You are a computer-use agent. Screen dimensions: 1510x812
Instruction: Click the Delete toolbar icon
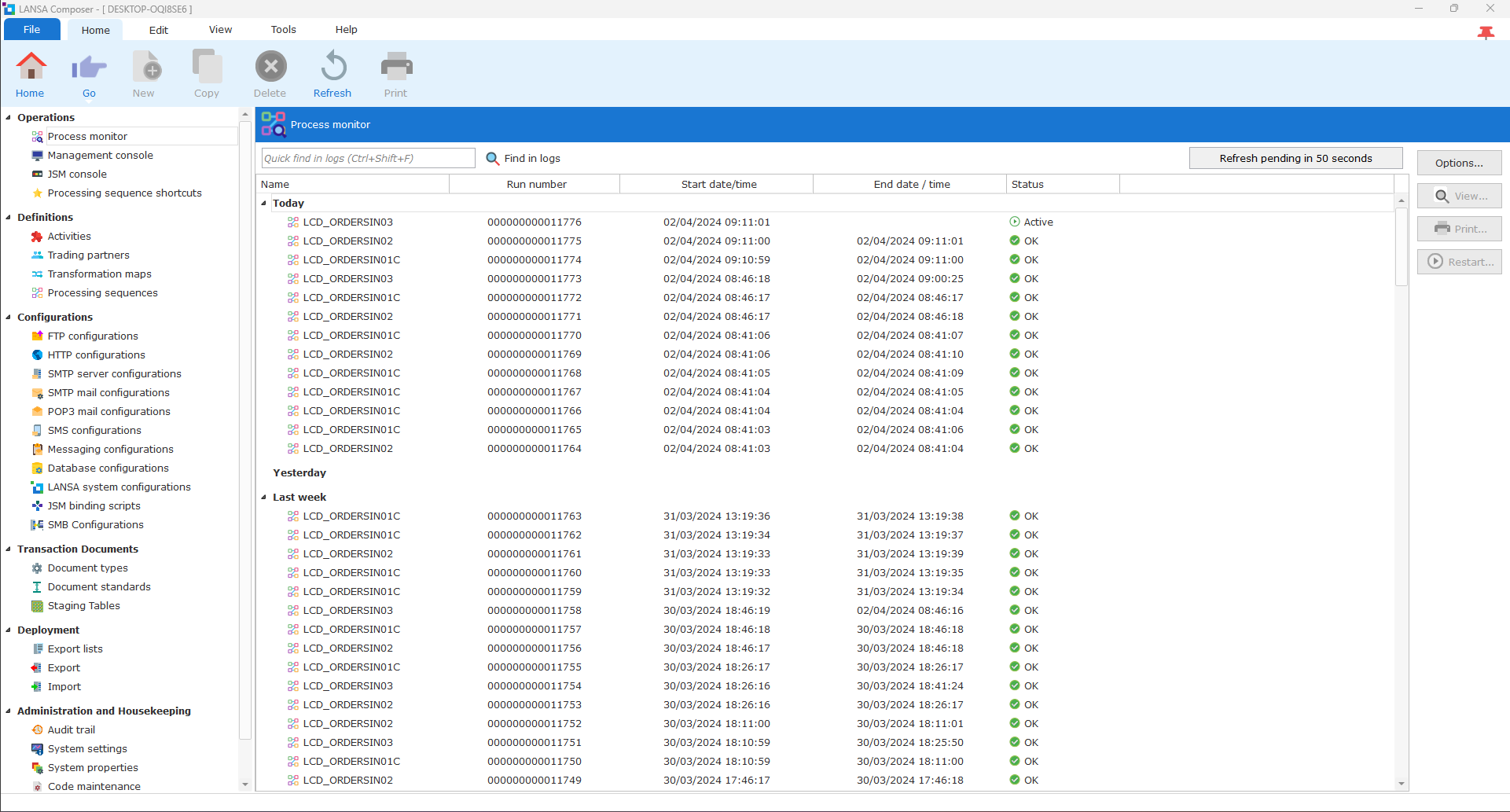pos(270,67)
